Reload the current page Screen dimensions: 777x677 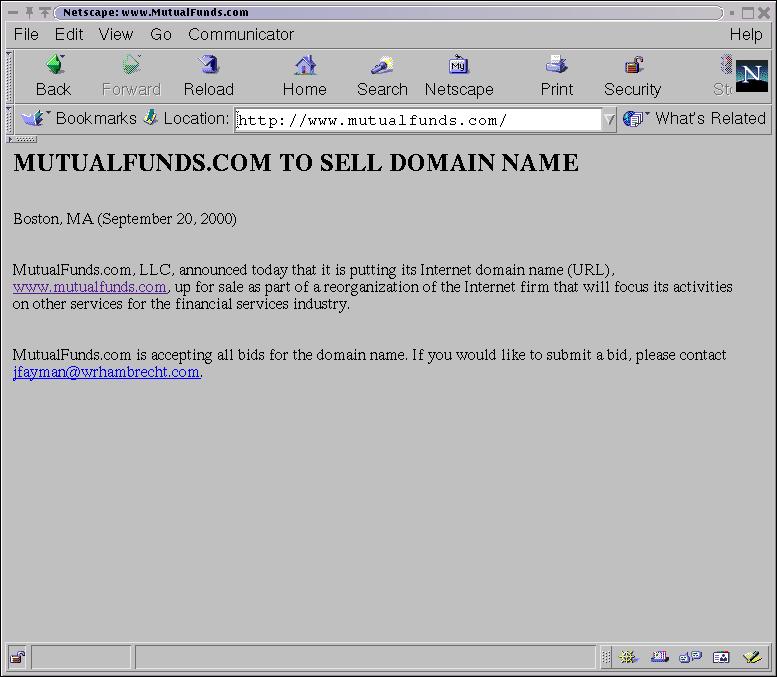pos(209,76)
